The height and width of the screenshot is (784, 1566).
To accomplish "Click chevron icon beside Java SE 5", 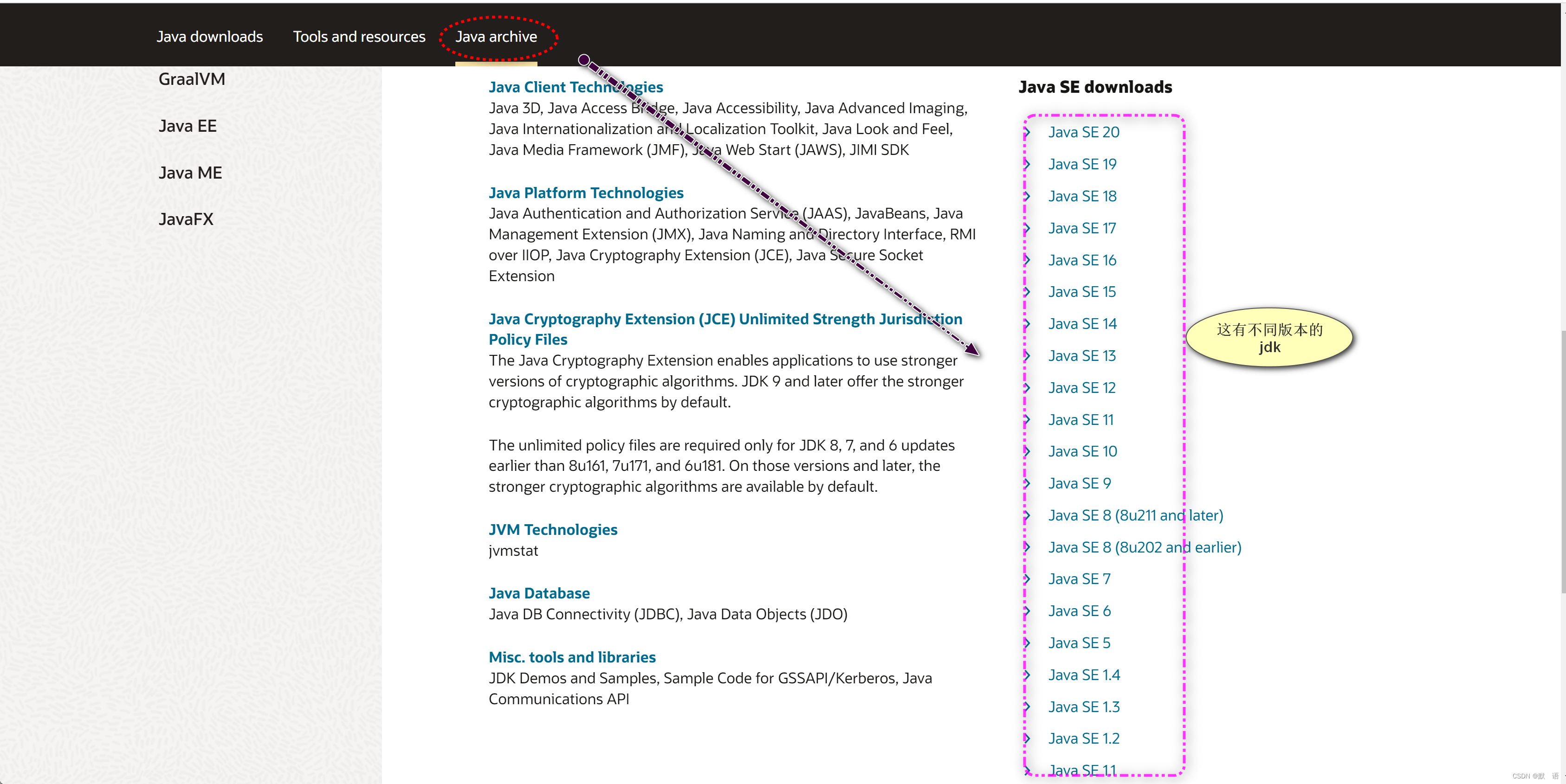I will coord(1028,643).
